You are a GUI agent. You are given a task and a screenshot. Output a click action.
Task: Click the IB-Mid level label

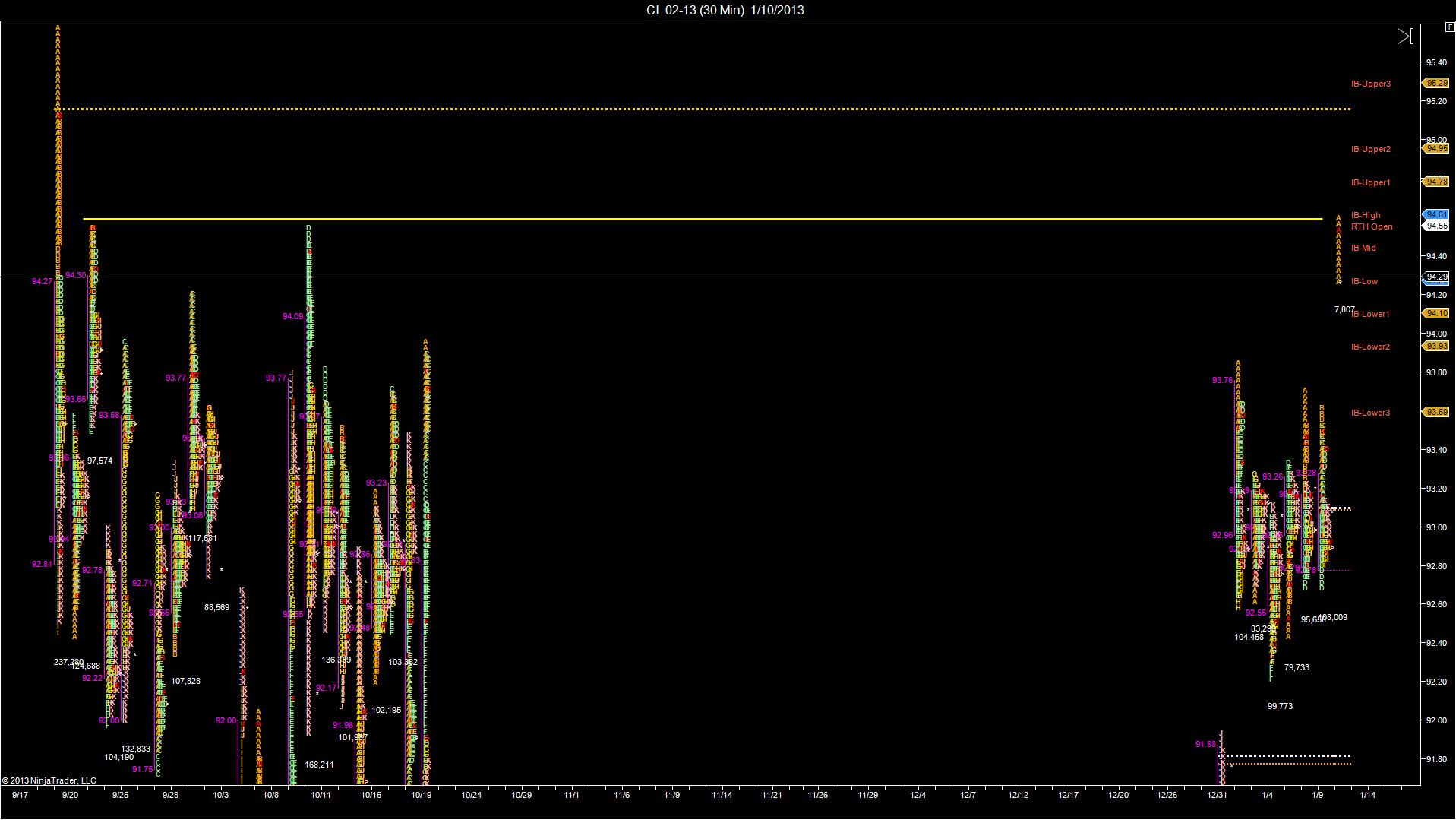(x=1363, y=248)
